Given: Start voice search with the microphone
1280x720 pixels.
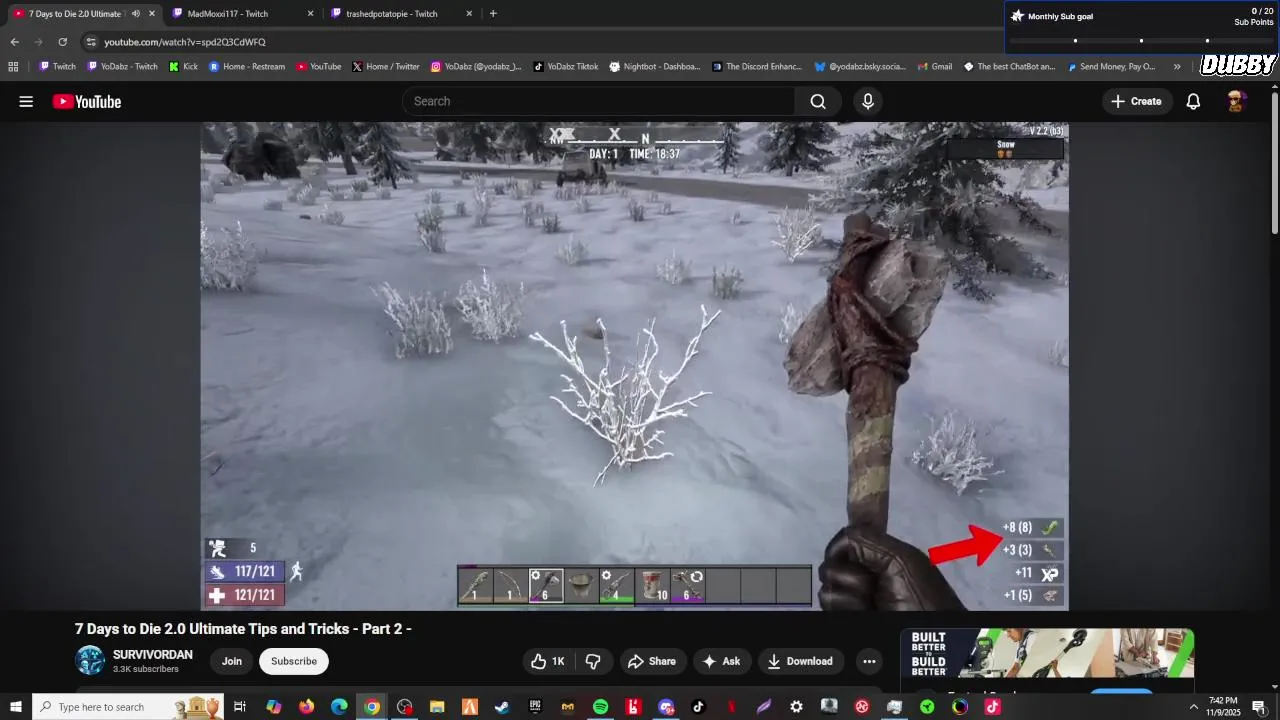Looking at the screenshot, I should [868, 101].
